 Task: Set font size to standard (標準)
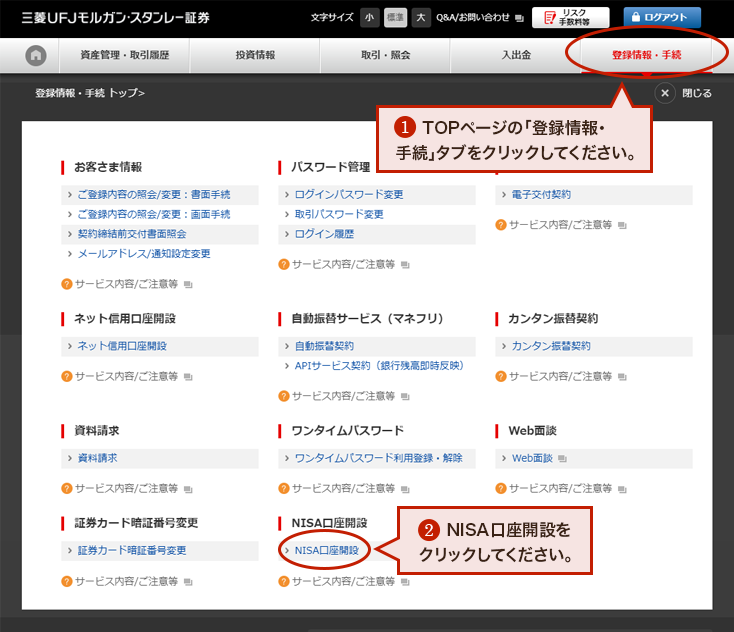click(395, 17)
